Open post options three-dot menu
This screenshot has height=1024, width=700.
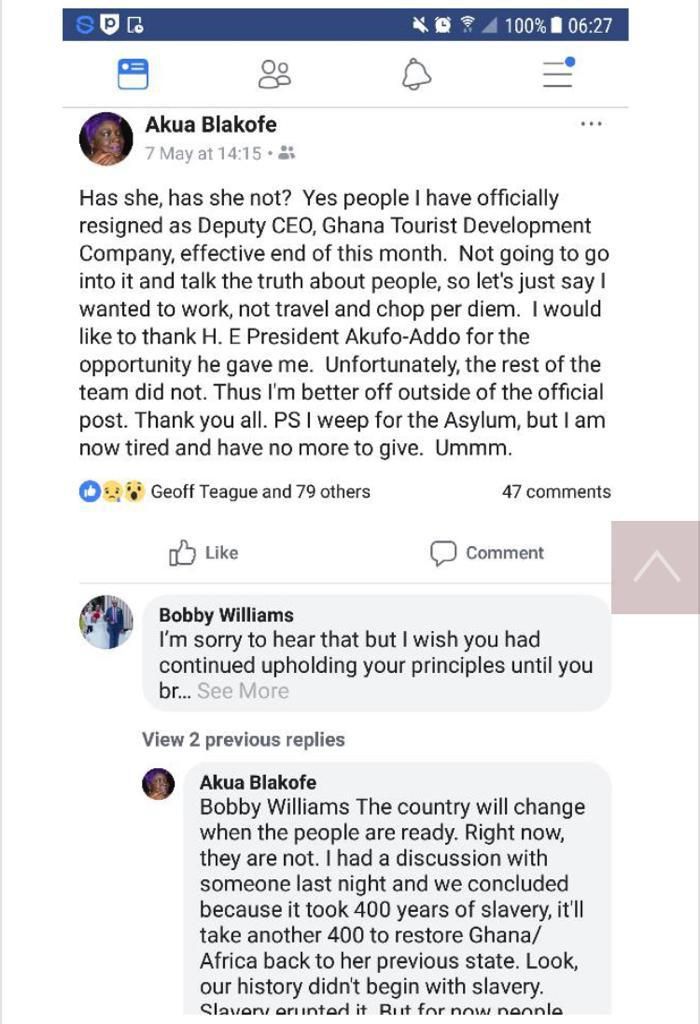tap(591, 124)
